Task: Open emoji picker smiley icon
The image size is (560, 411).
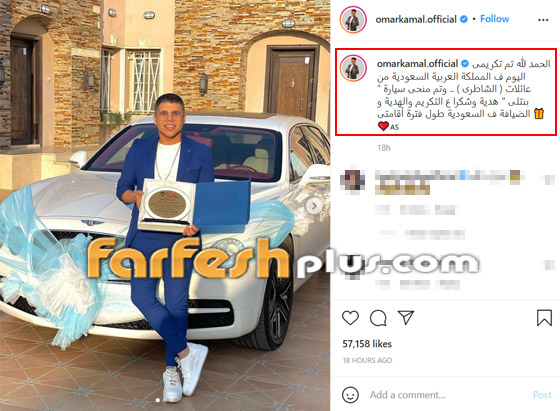Action: [x=350, y=395]
